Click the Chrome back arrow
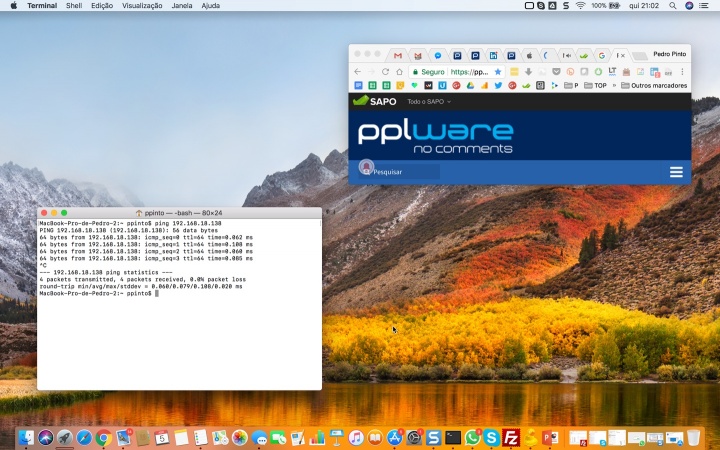Image resolution: width=720 pixels, height=450 pixels. pyautogui.click(x=358, y=72)
